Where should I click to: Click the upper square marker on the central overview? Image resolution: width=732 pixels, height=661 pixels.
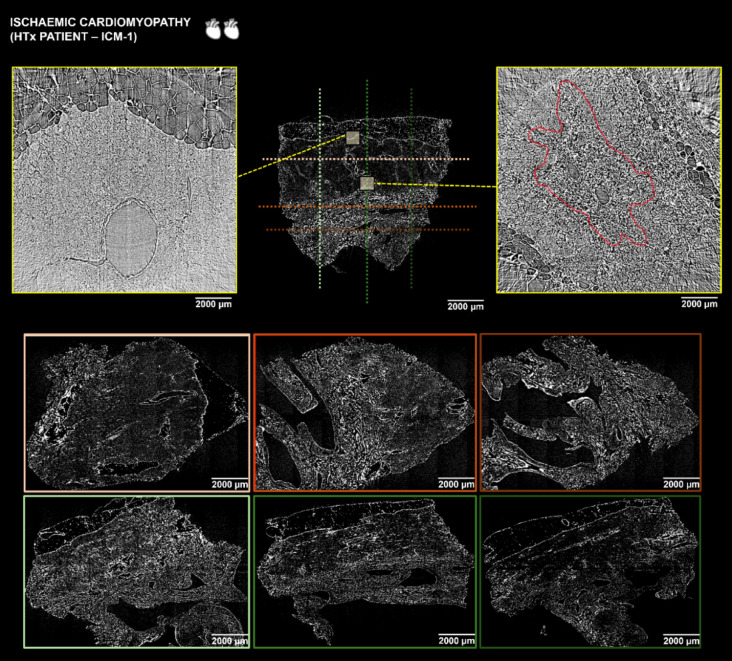[353, 138]
